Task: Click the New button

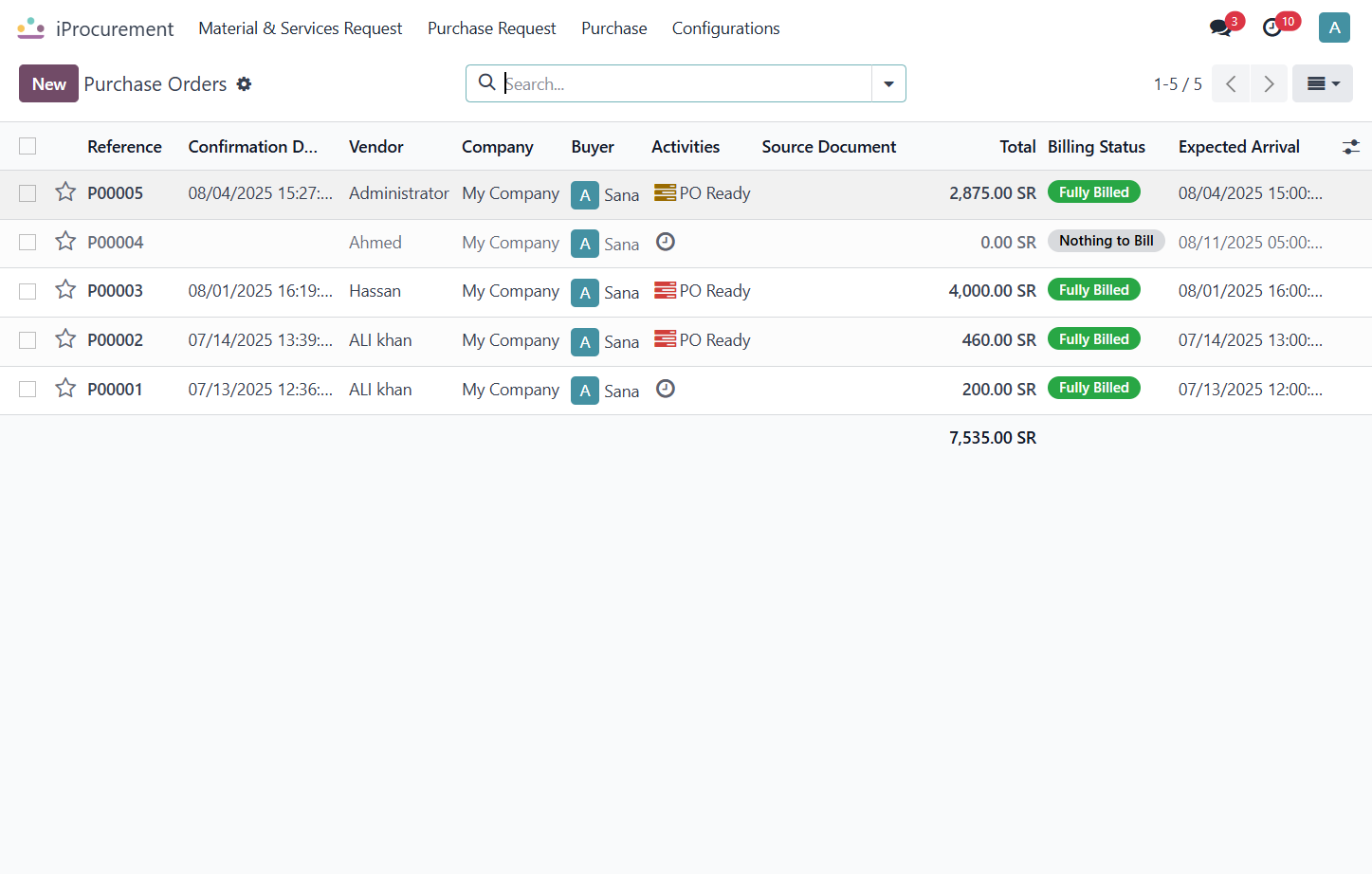Action: point(48,83)
